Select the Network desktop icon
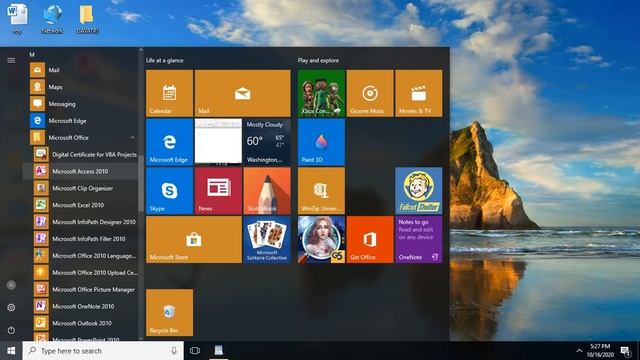The width and height of the screenshot is (640, 360). tap(52, 19)
